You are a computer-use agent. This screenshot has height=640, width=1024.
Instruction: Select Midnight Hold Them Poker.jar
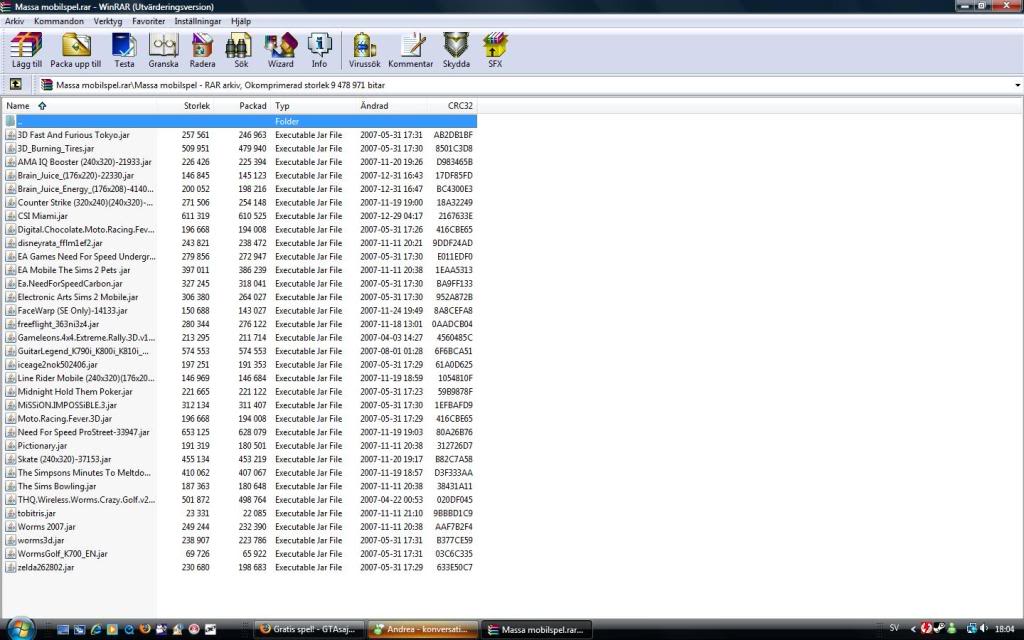click(x=75, y=392)
